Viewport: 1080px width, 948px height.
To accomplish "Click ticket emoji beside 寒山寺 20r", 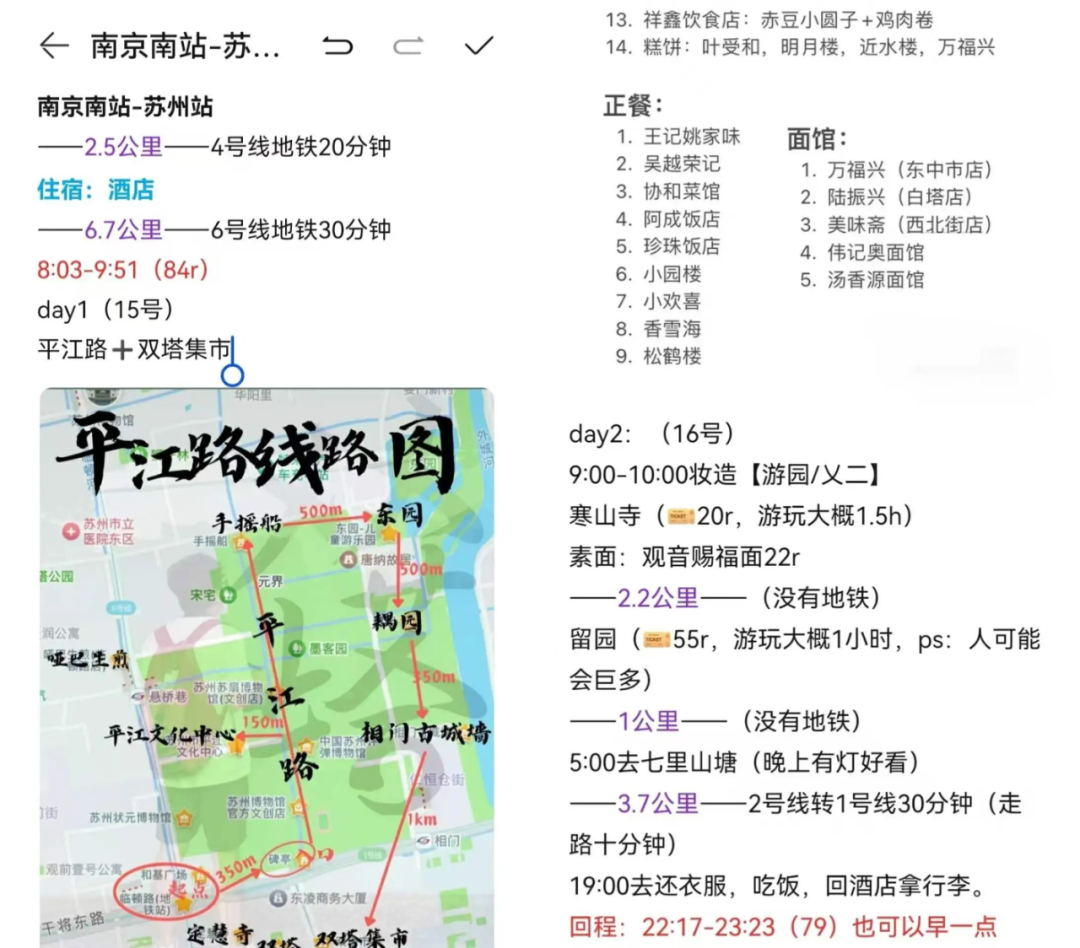I will [x=681, y=516].
